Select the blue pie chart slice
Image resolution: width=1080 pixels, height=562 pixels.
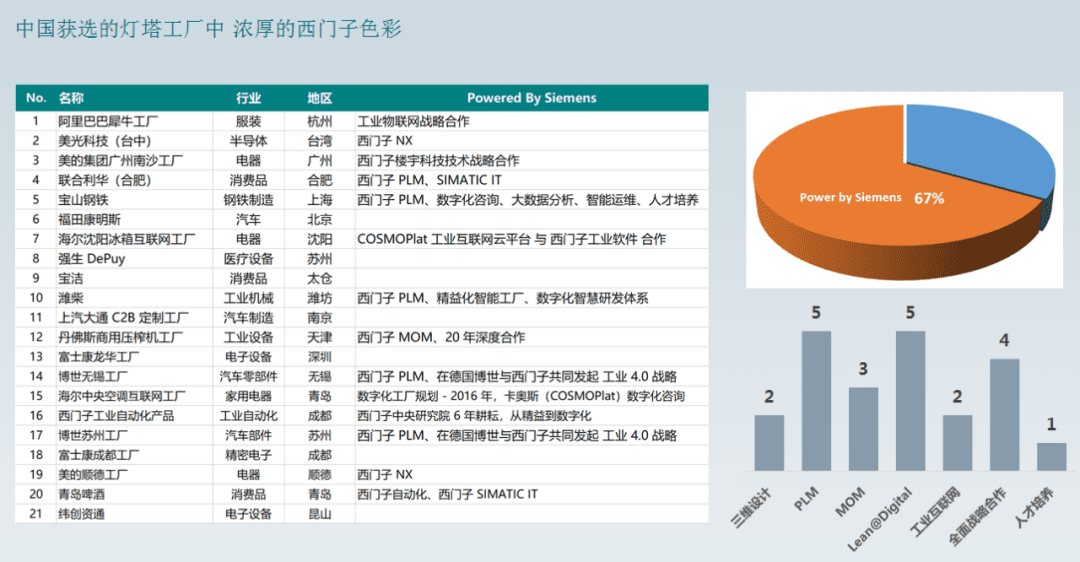975,150
